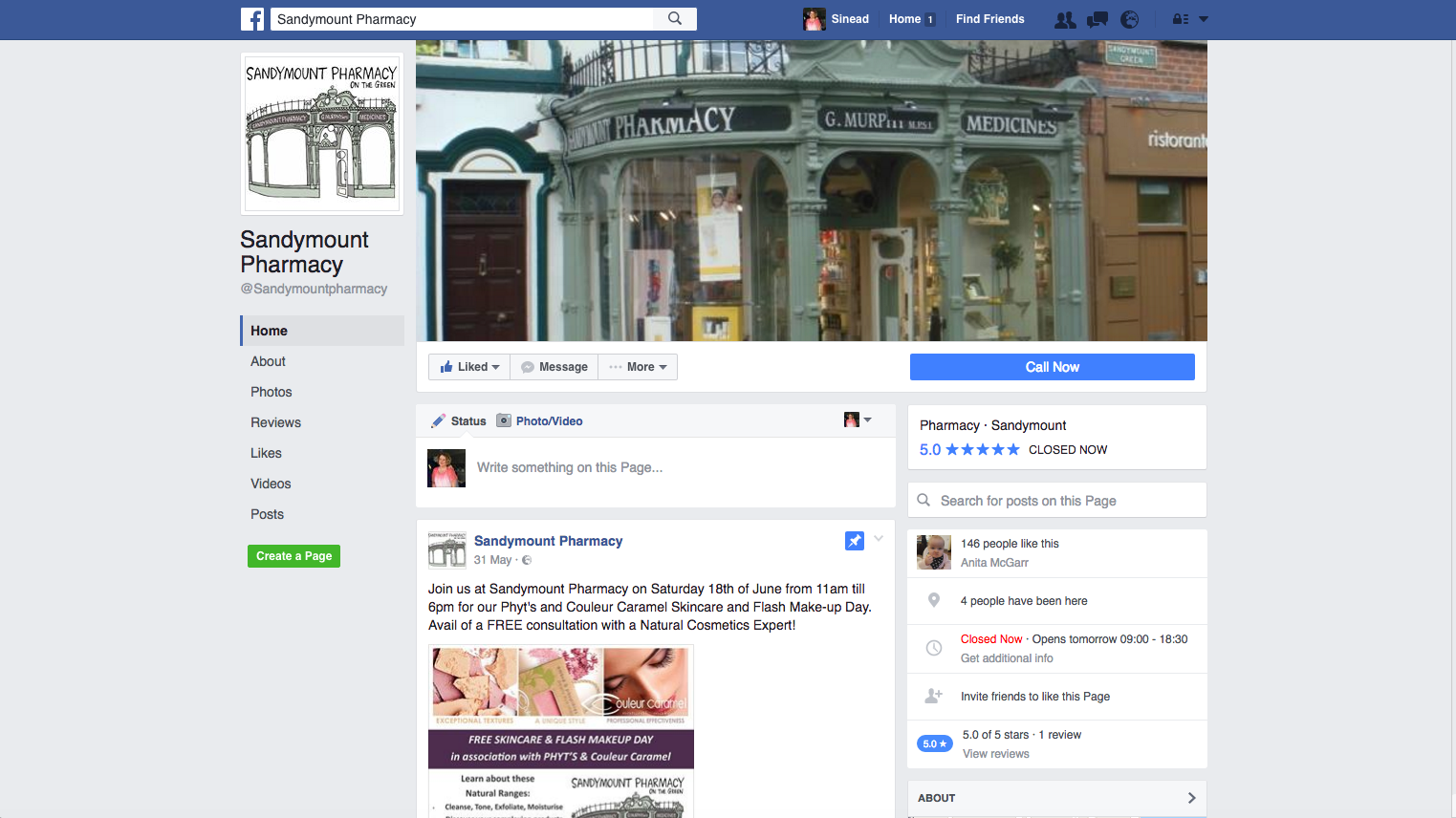Click Invite friends to like this Page
This screenshot has height=818, width=1456.
[1035, 697]
